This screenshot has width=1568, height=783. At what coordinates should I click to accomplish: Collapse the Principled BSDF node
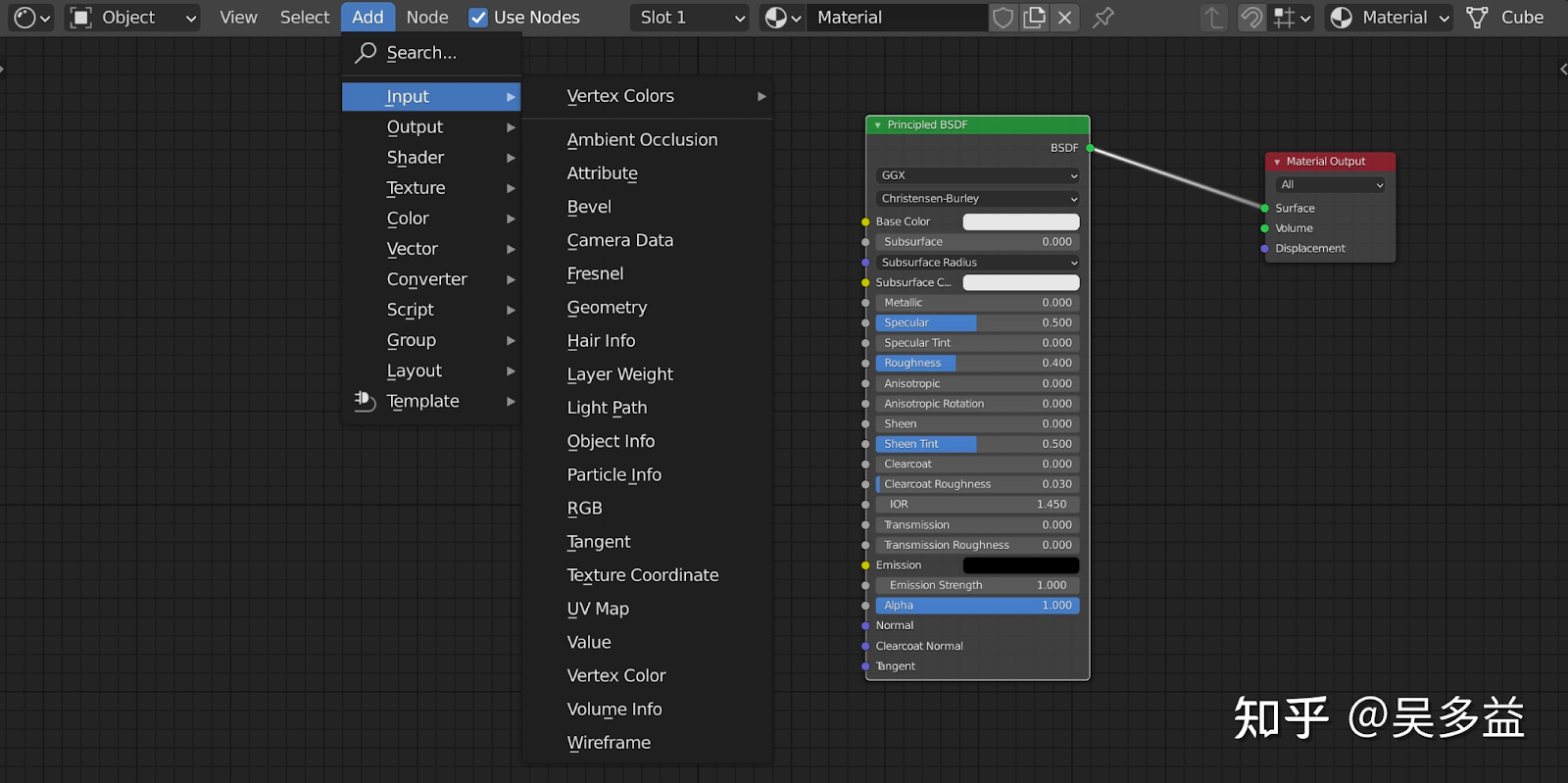click(878, 125)
